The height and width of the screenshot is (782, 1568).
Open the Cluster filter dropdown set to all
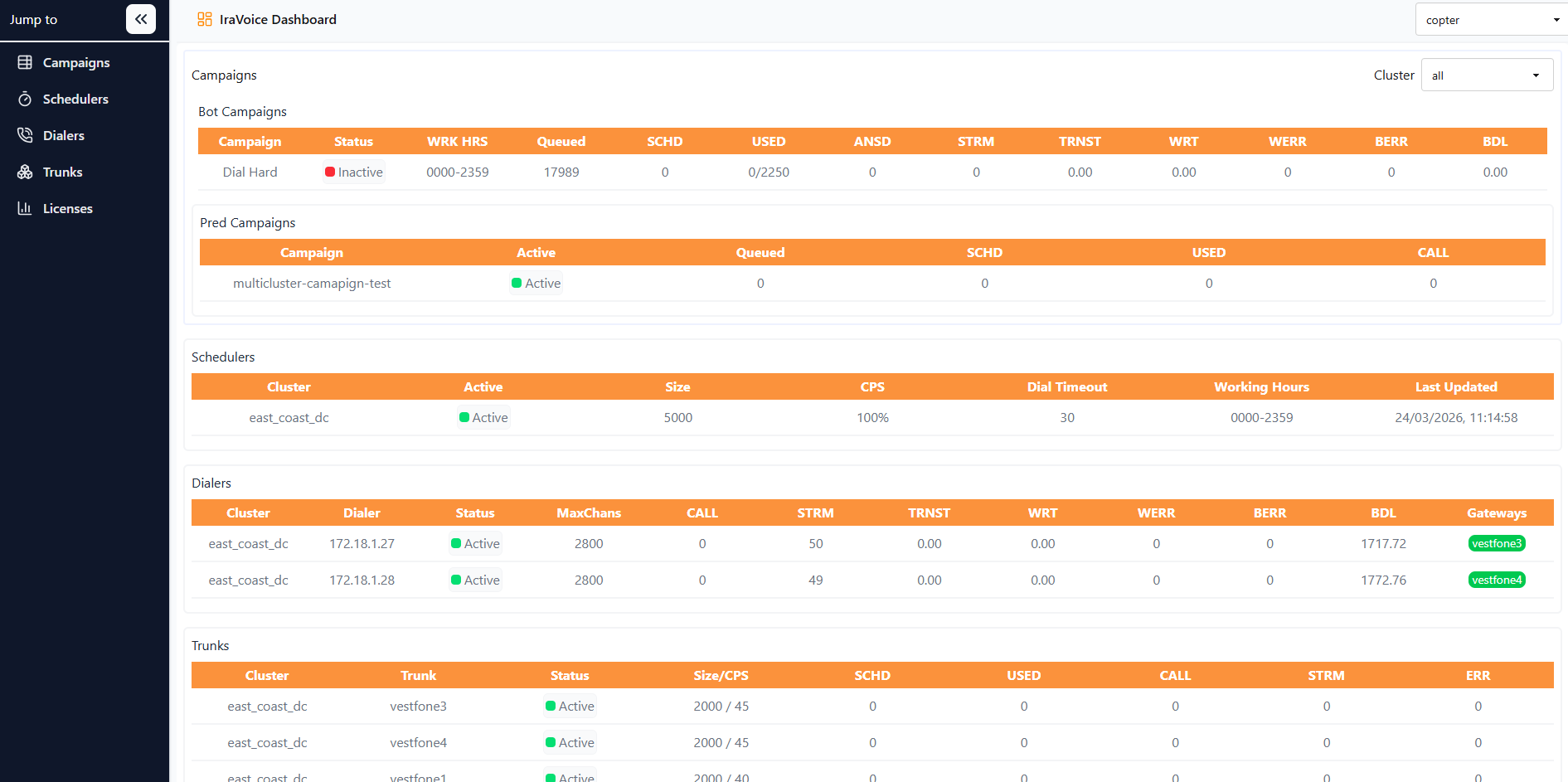pos(1487,75)
